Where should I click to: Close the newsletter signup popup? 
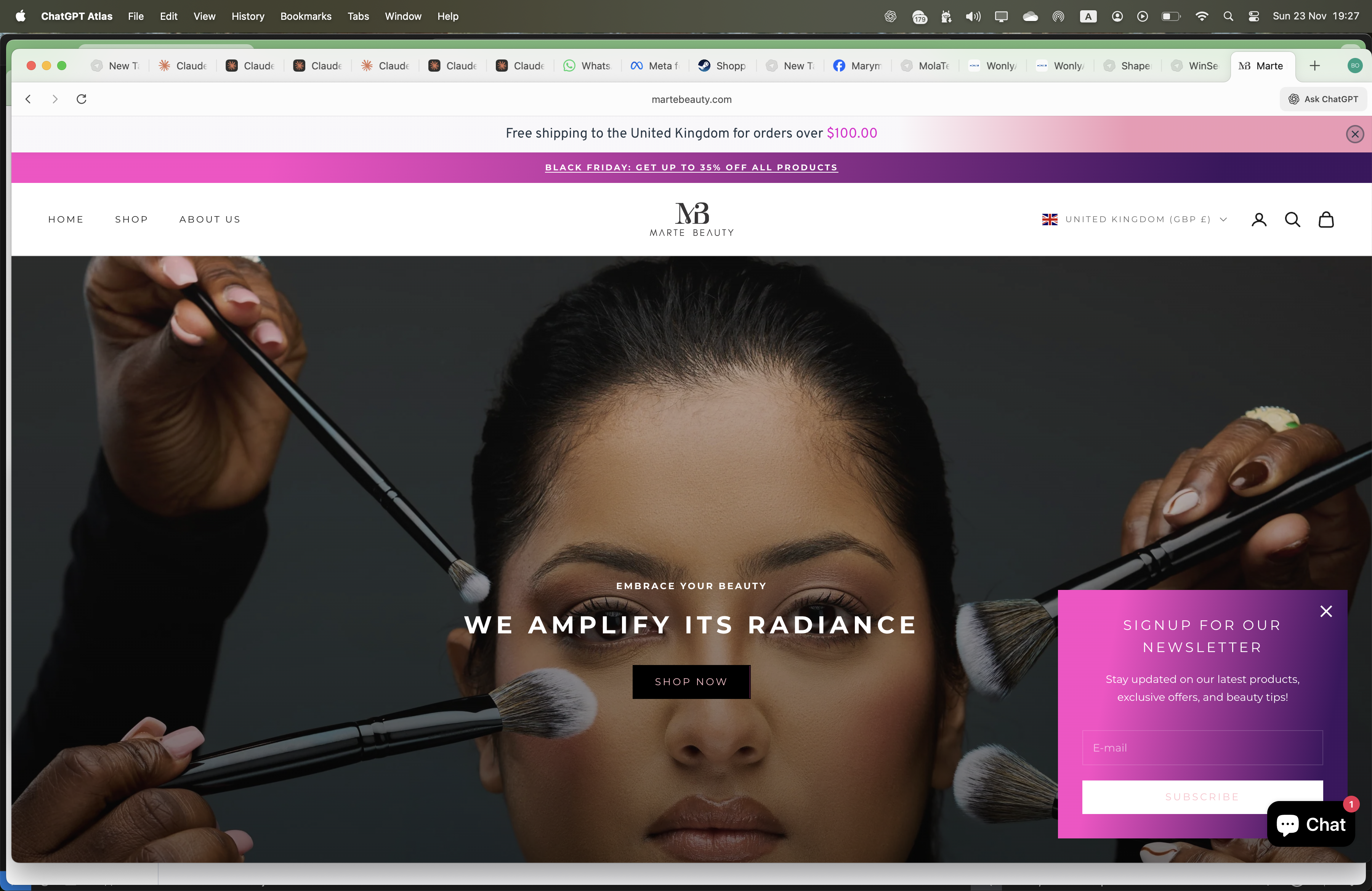(1327, 611)
